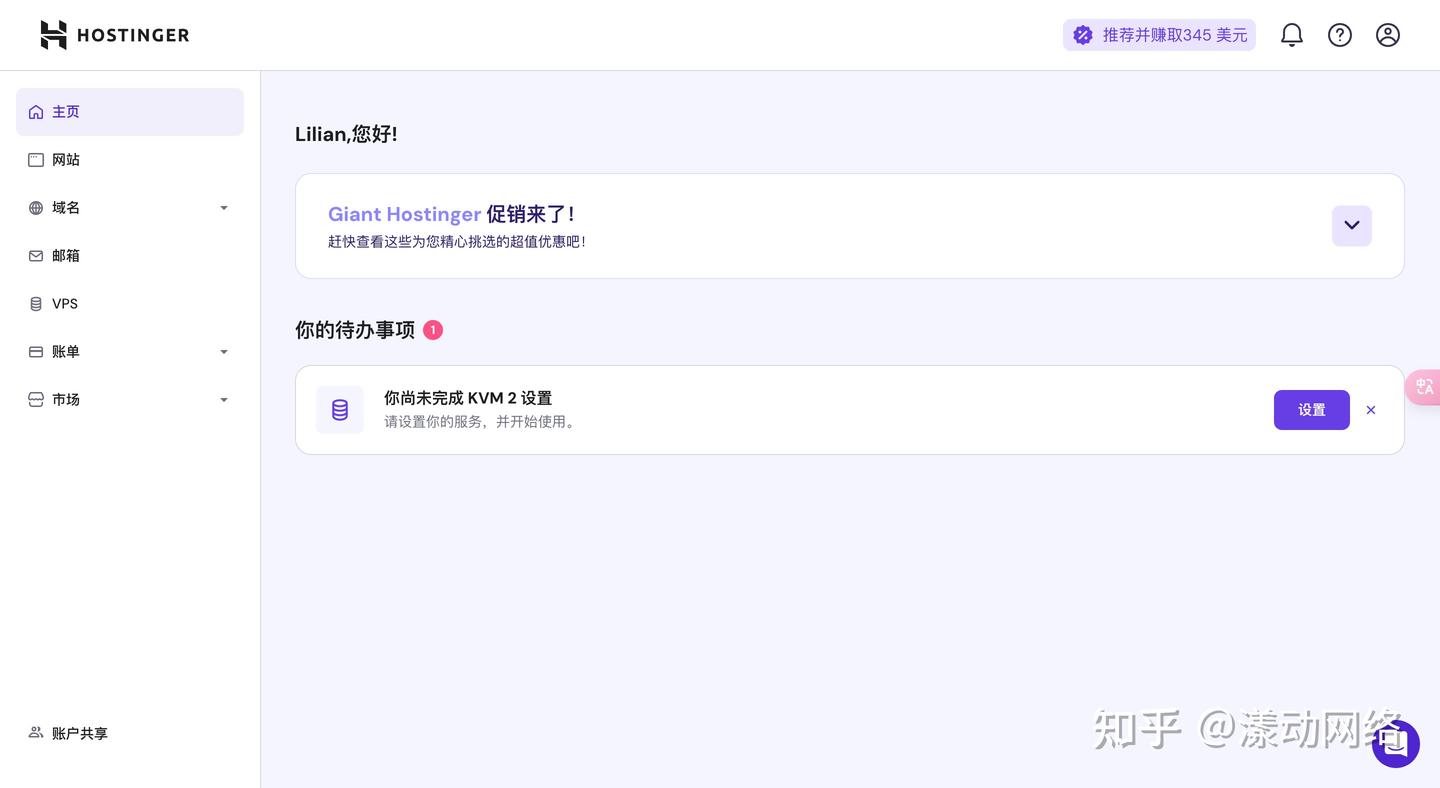Open the help question mark icon
The image size is (1440, 788).
[1340, 35]
